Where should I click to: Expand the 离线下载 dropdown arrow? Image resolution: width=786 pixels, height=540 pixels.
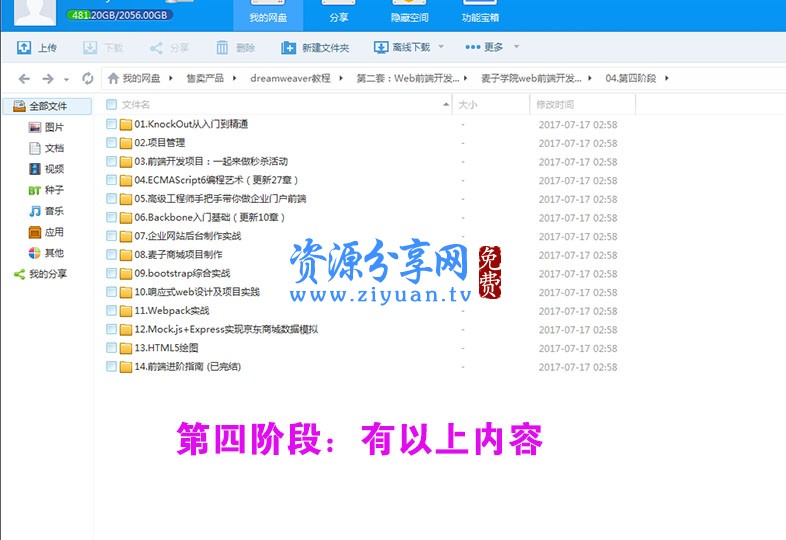click(x=441, y=47)
